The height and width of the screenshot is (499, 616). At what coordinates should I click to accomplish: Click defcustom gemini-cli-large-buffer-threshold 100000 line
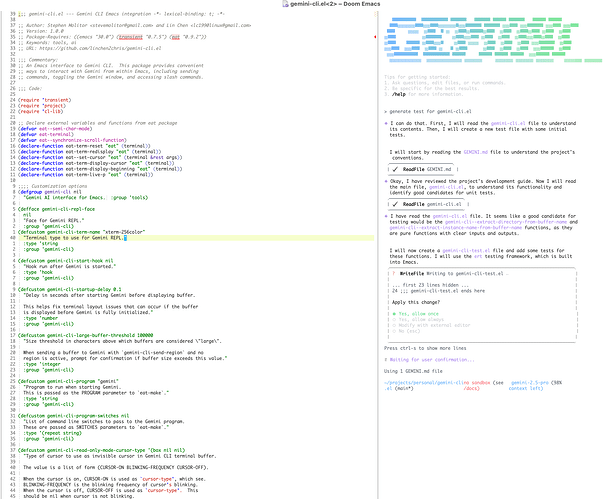click(86, 335)
